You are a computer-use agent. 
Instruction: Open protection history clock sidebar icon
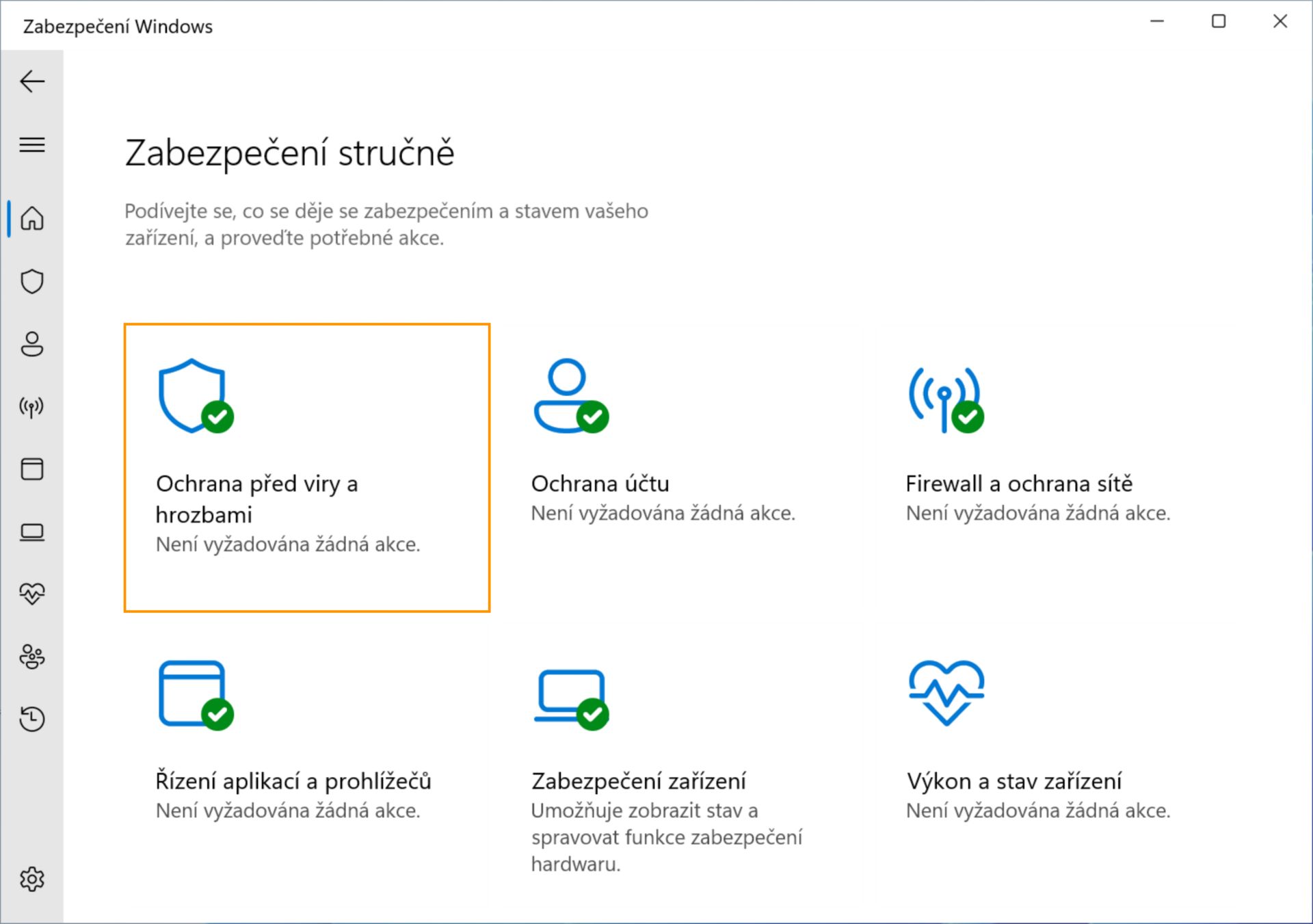click(32, 719)
